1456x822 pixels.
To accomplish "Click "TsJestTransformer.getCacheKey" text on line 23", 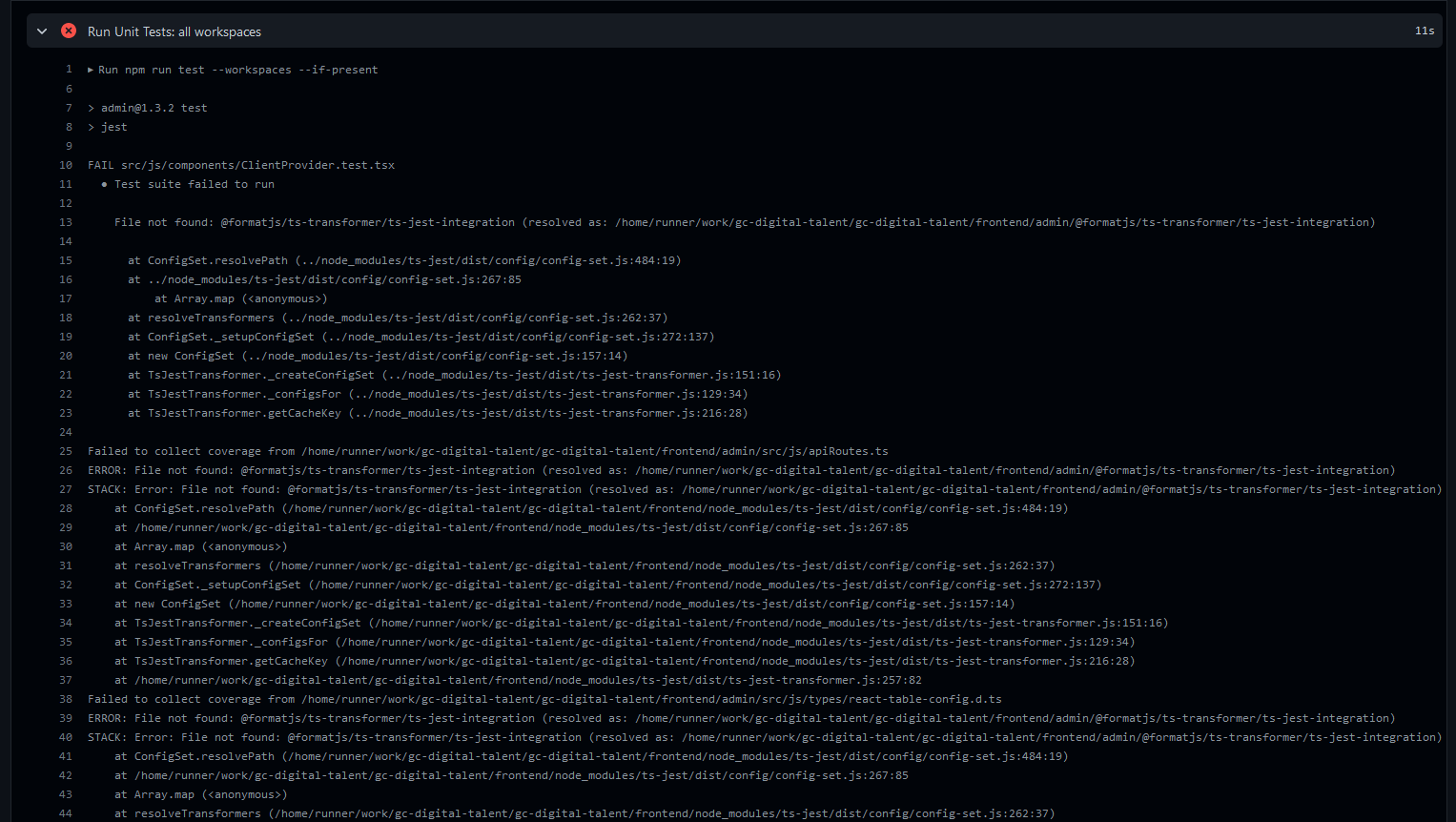I will coord(244,413).
